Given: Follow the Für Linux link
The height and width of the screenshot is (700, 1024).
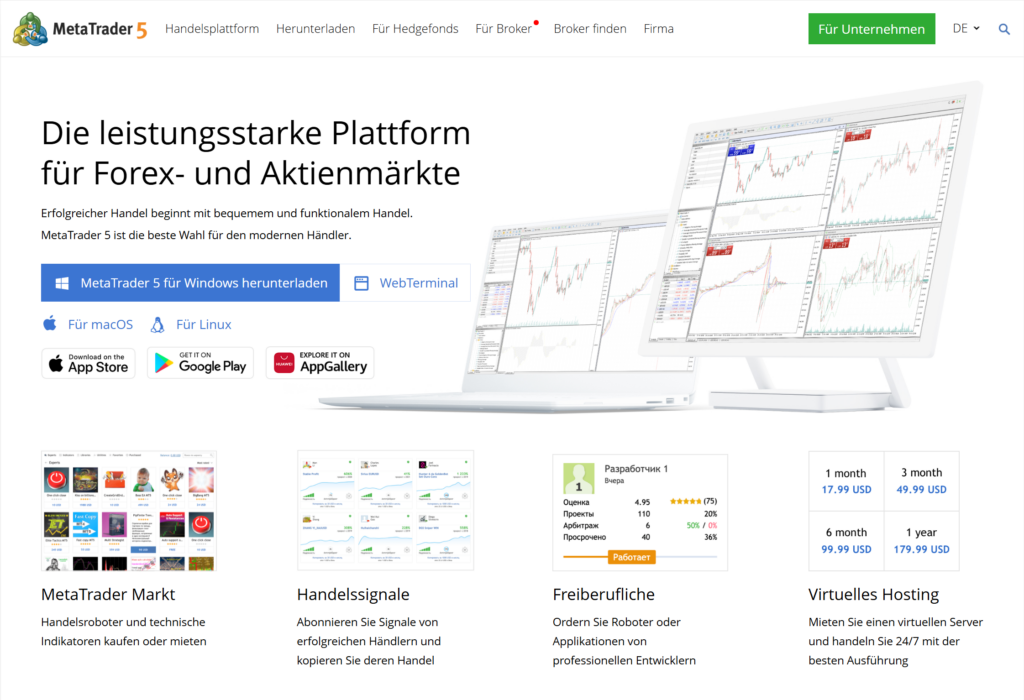Looking at the screenshot, I should tap(204, 325).
